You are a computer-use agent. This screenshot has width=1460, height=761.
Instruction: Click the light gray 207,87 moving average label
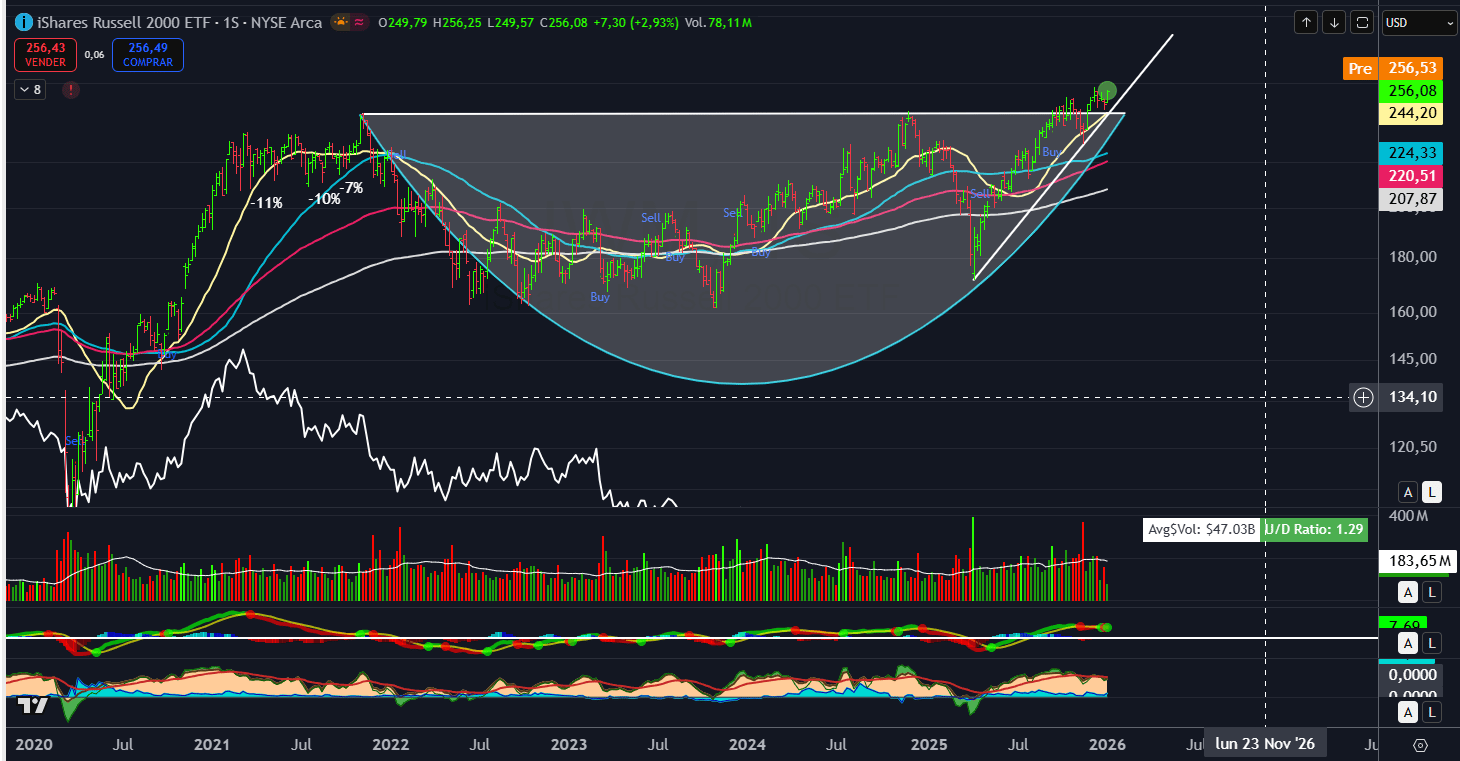(1413, 199)
